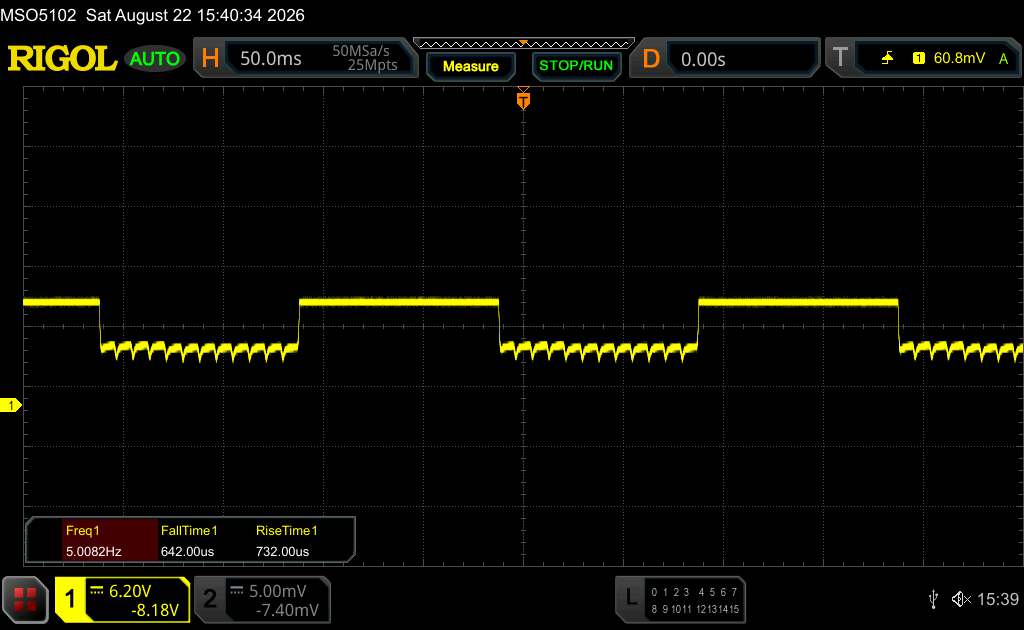Click the MSO5102 model and date header
This screenshot has height=630, width=1024.
[x=152, y=15]
